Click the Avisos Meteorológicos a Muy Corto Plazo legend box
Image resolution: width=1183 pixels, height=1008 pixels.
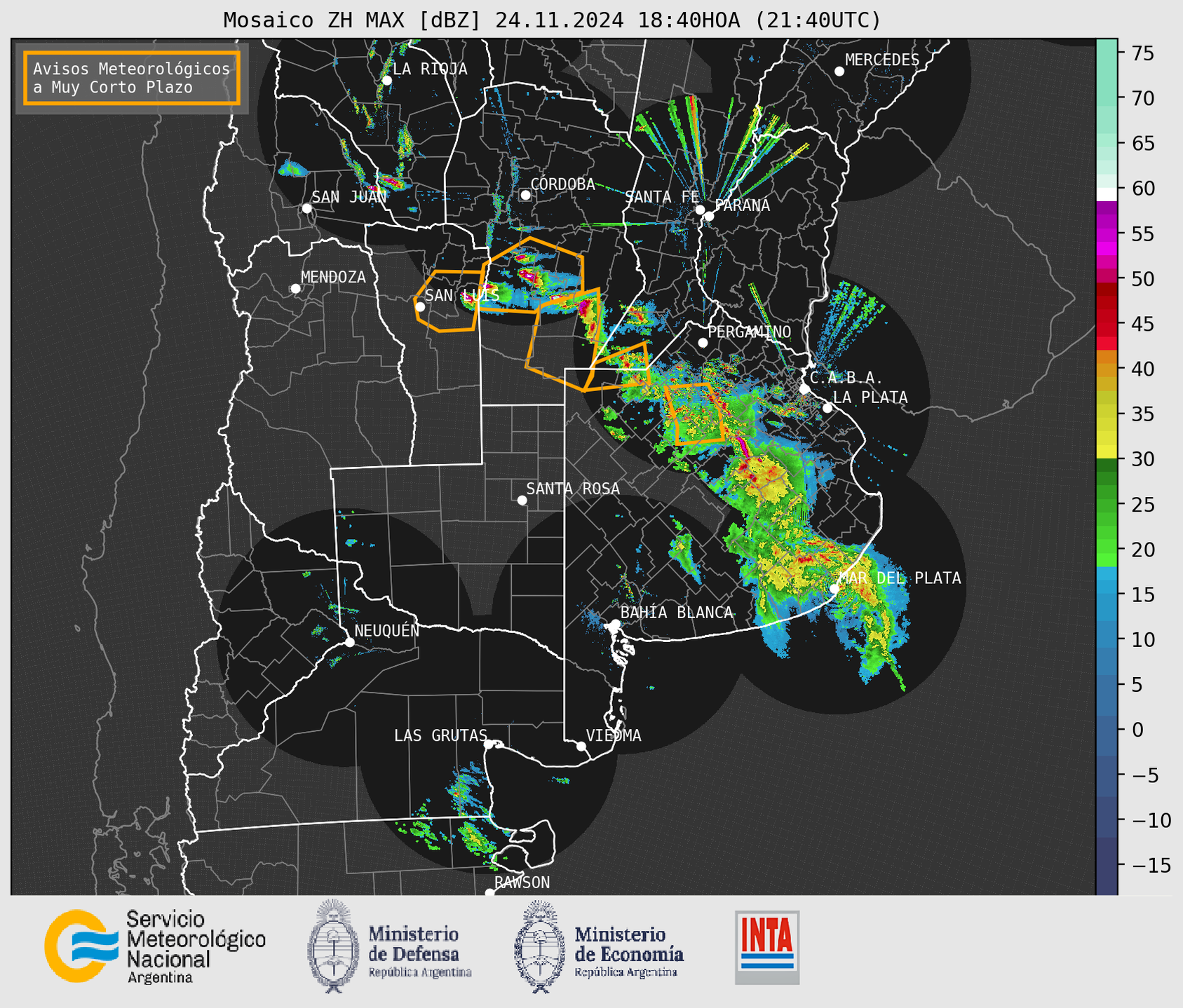pos(132,78)
